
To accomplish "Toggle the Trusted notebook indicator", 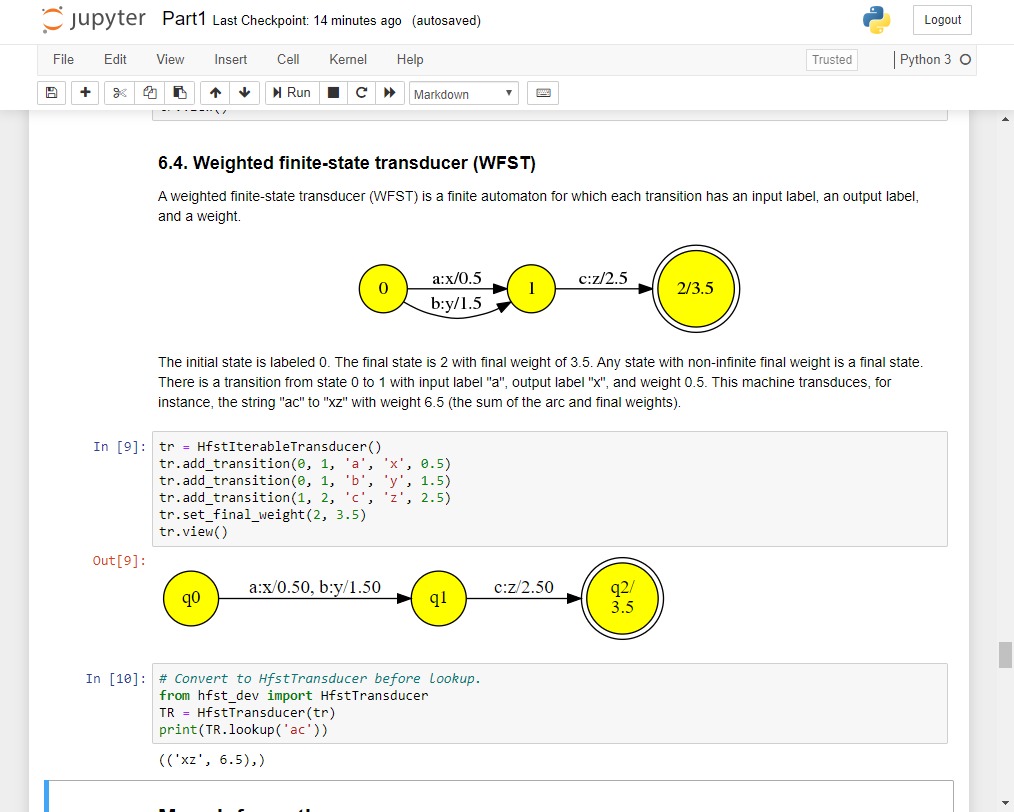I will 831,60.
